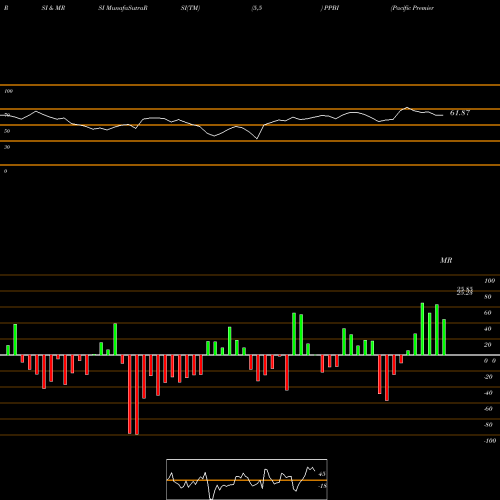
Task: Click the RSI panel's 100 axis label
Action: point(8,91)
